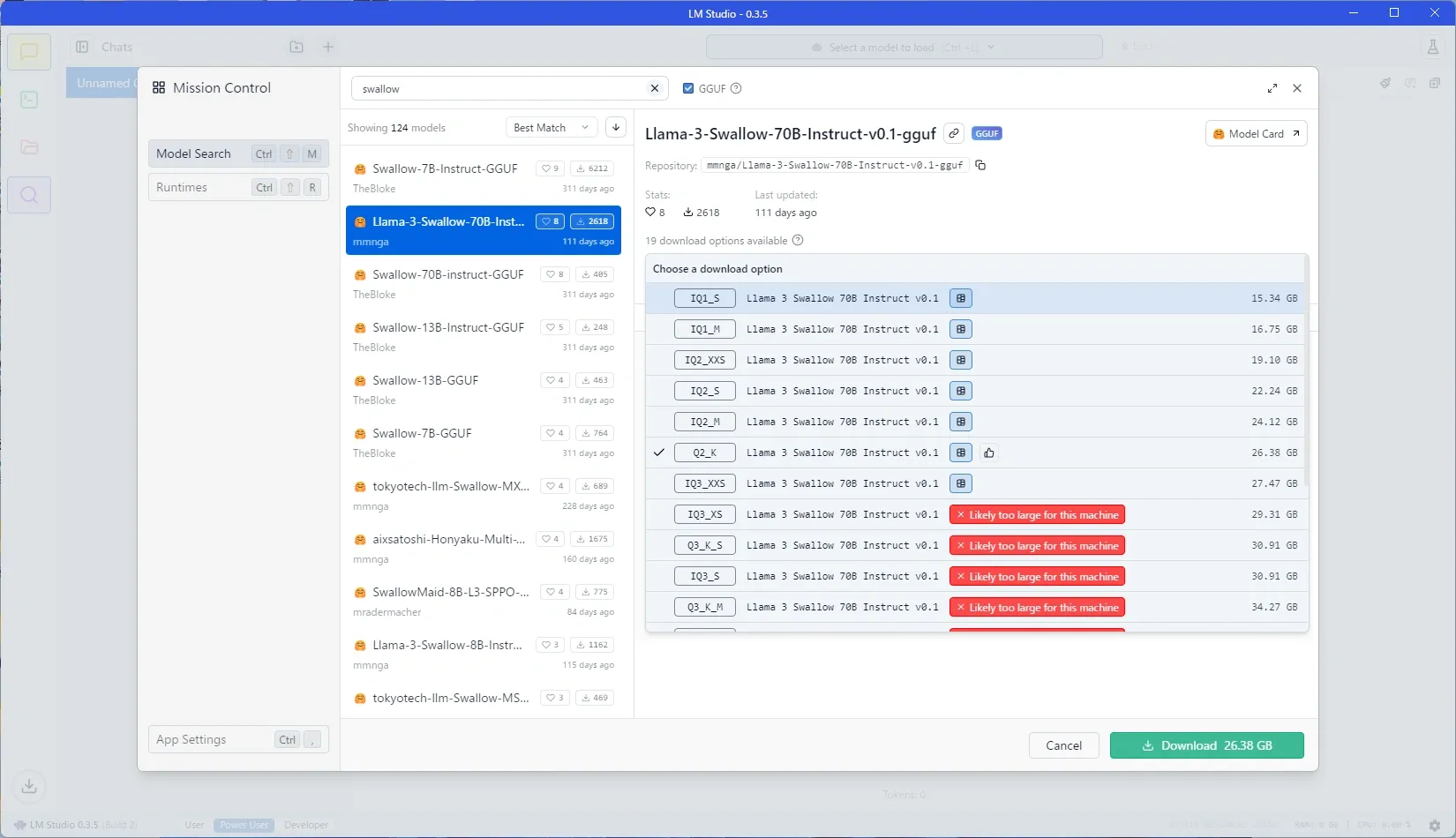Select Swallow-70B-instruct-GGUF from results
Screen dimensions: 1456x838
click(x=484, y=283)
